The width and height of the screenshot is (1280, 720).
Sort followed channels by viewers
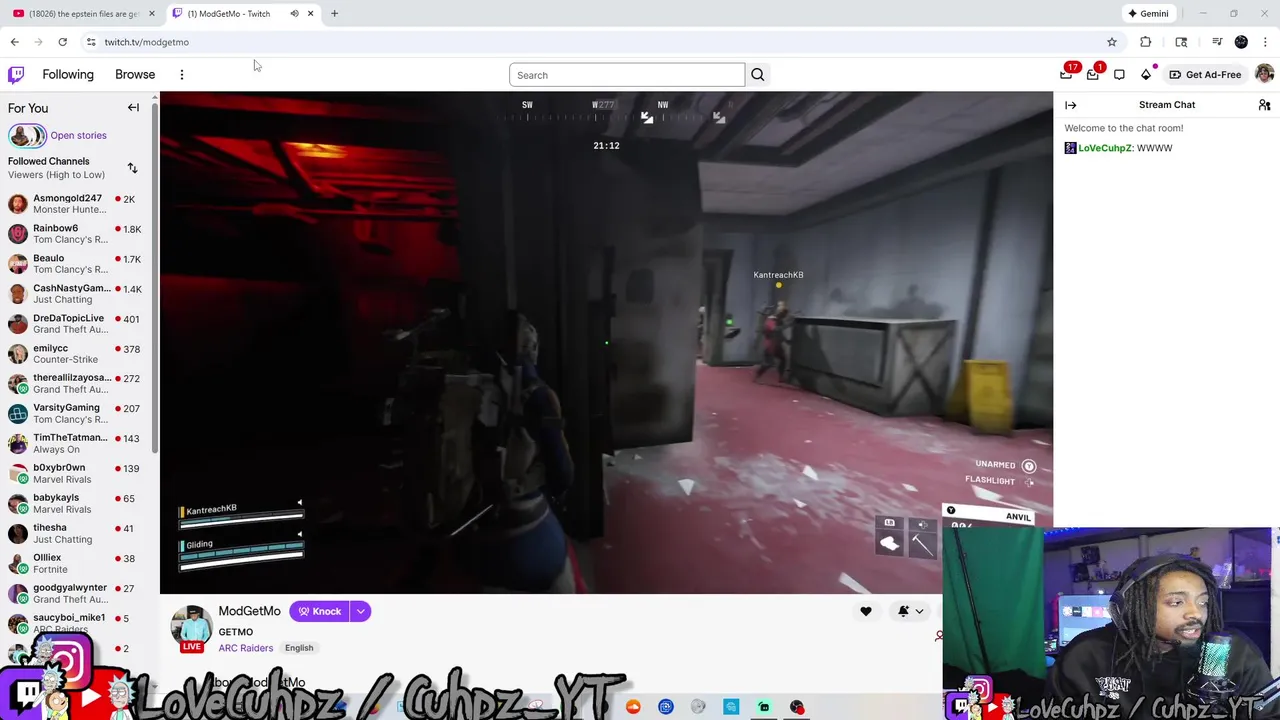coord(132,168)
